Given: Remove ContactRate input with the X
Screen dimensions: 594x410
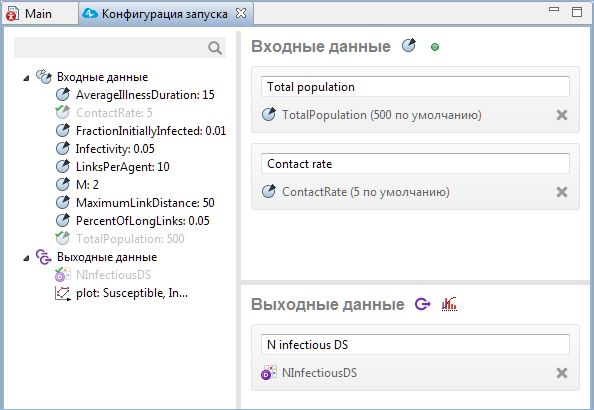Looking at the screenshot, I should [x=562, y=192].
